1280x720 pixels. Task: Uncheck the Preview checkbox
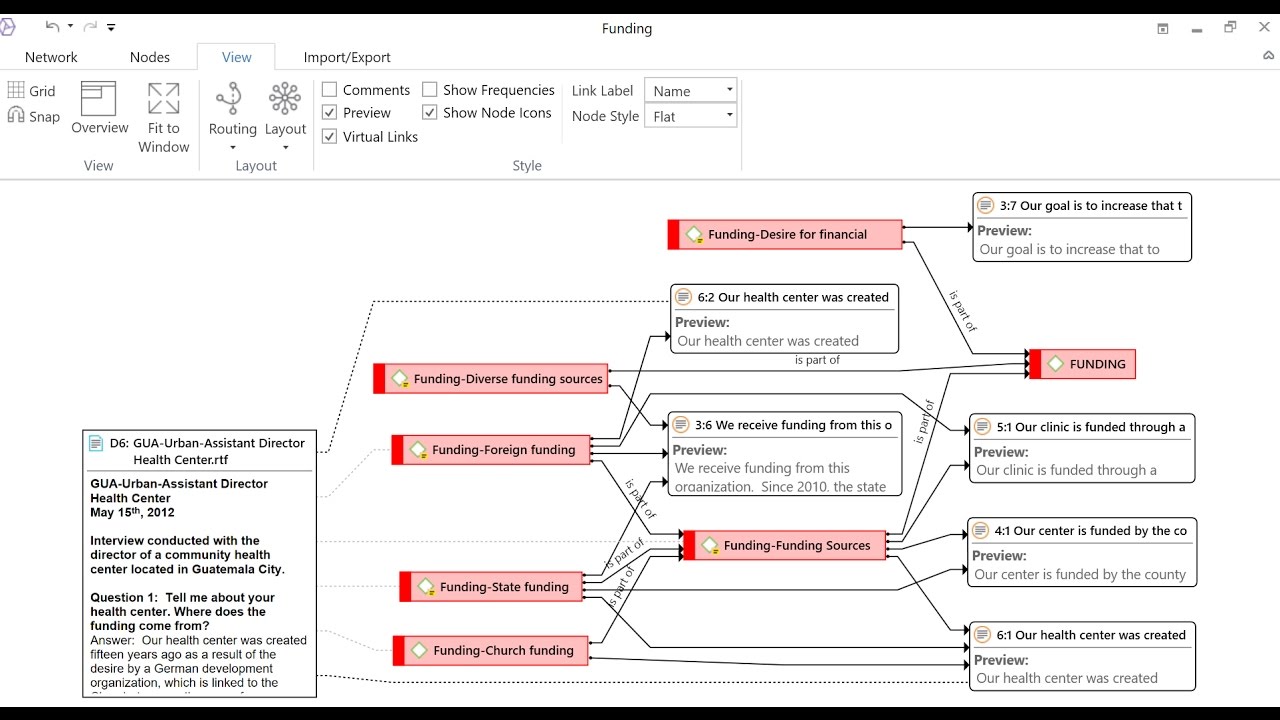(330, 113)
